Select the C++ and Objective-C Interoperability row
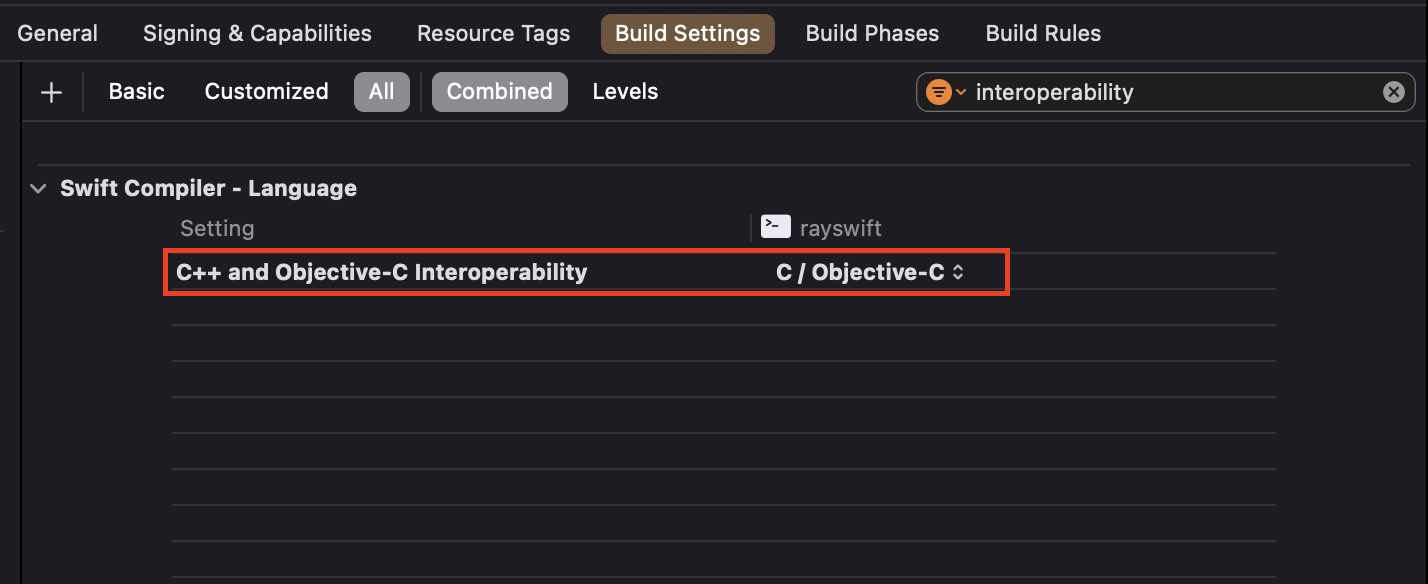1428x584 pixels. tap(587, 272)
